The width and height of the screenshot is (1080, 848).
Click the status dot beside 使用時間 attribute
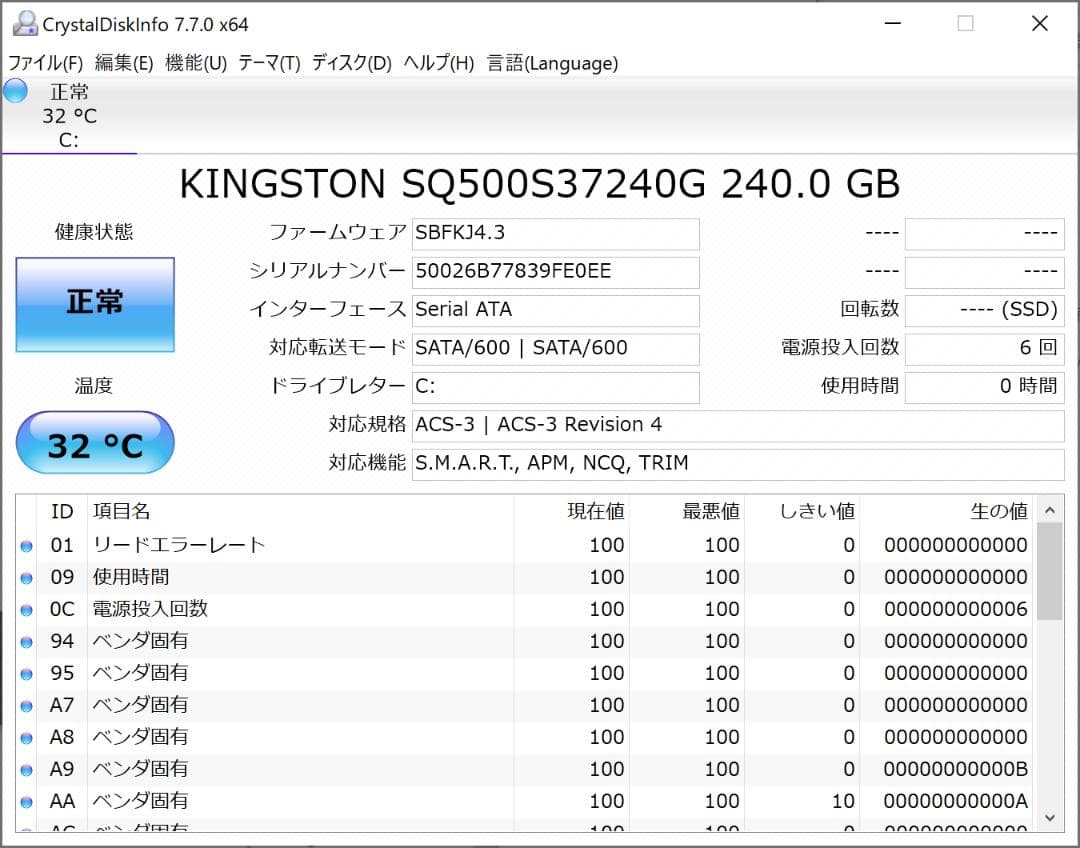(x=25, y=577)
